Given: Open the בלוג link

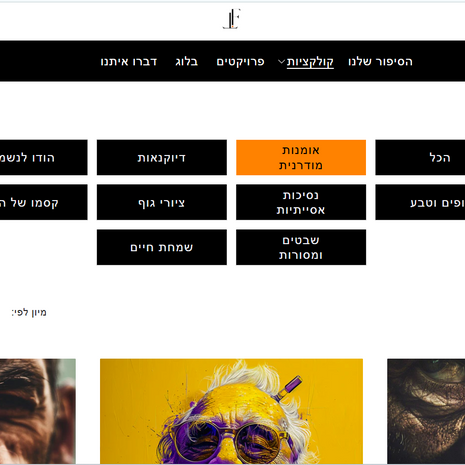Looking at the screenshot, I should (187, 62).
